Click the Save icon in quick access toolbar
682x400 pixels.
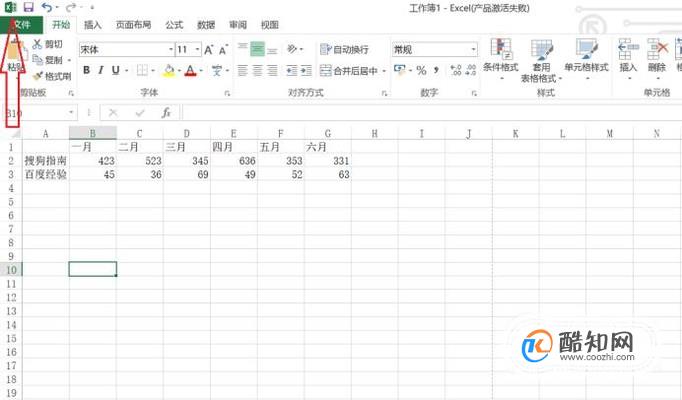click(x=28, y=7)
